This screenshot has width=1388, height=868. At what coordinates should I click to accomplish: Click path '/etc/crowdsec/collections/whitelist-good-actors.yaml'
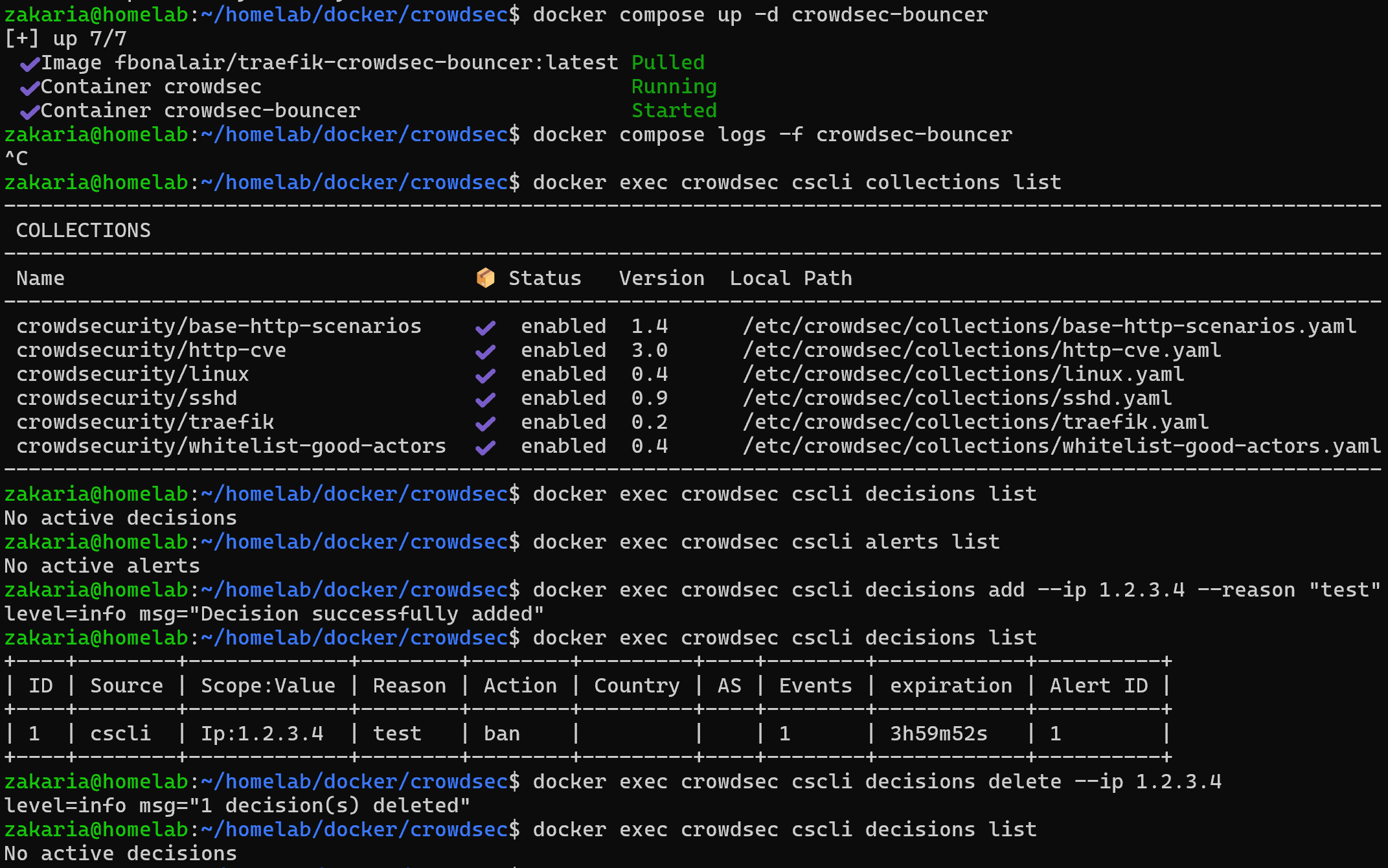pos(1062,446)
